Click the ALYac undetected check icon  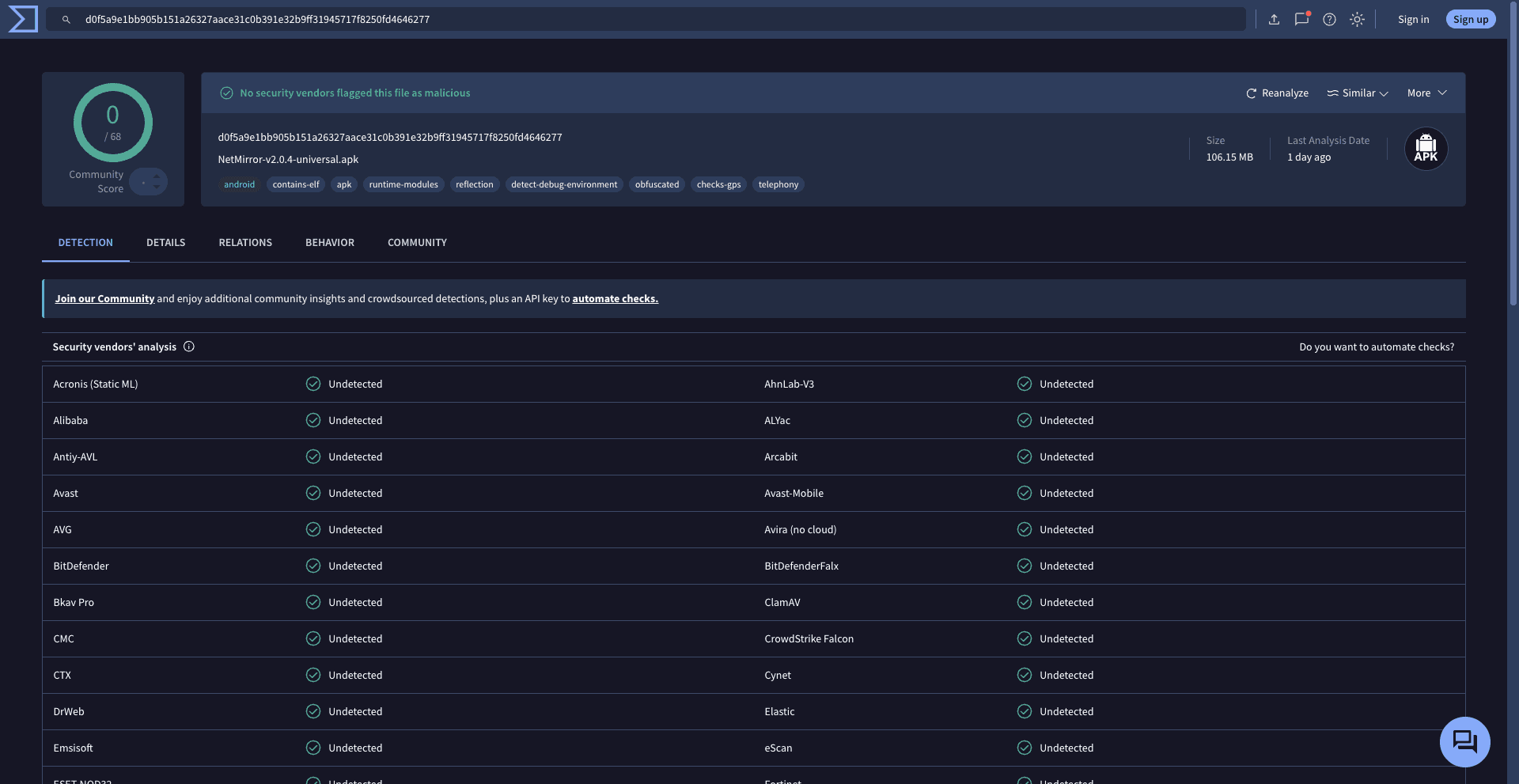pos(1025,420)
